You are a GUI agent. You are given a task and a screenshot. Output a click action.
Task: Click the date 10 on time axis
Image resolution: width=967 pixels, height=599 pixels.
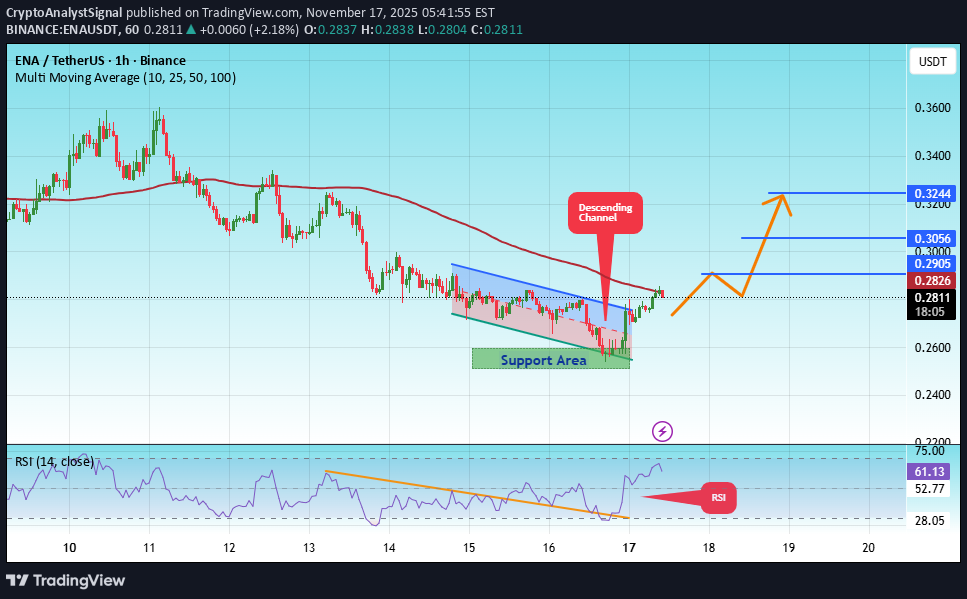click(x=70, y=548)
